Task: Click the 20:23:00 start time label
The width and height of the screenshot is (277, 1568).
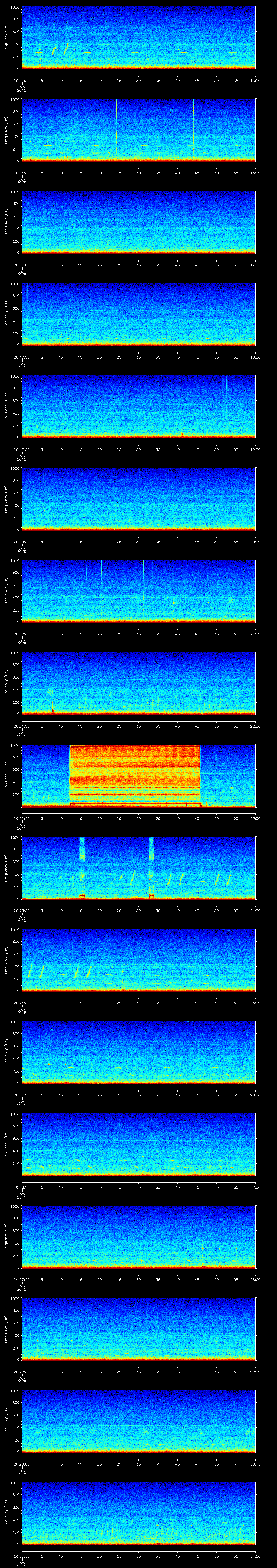Action: pyautogui.click(x=21, y=910)
